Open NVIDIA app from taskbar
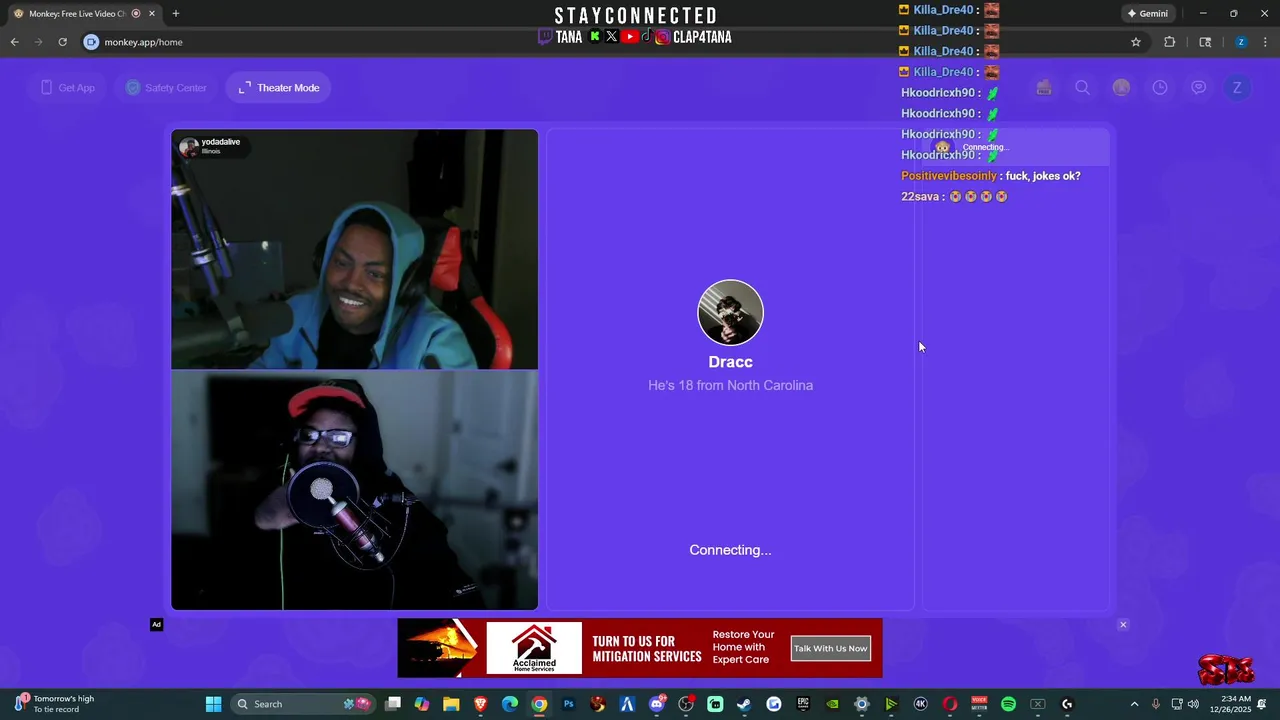The image size is (1280, 720). pos(832,704)
